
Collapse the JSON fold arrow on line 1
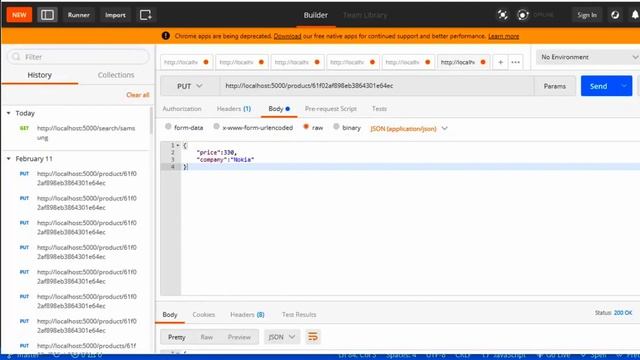point(178,145)
